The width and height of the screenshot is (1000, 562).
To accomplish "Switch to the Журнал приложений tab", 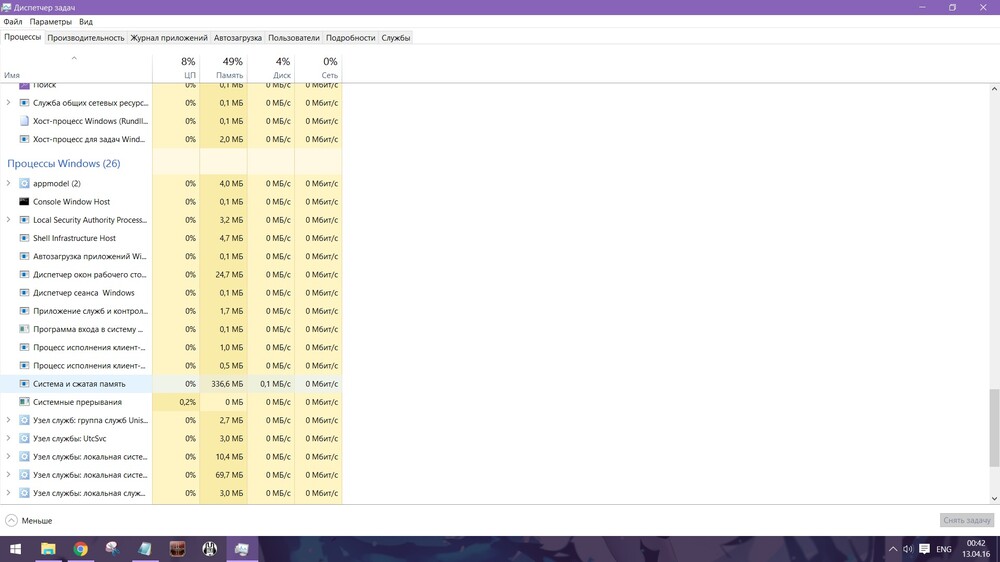I will tap(169, 38).
